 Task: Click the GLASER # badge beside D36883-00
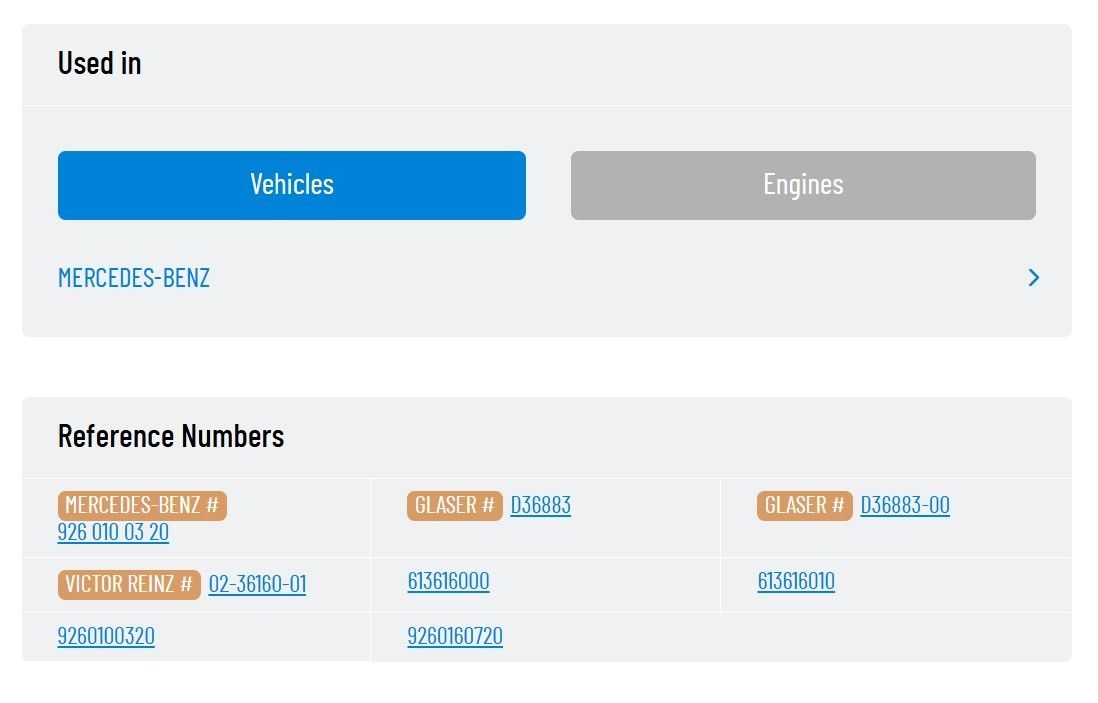804,505
